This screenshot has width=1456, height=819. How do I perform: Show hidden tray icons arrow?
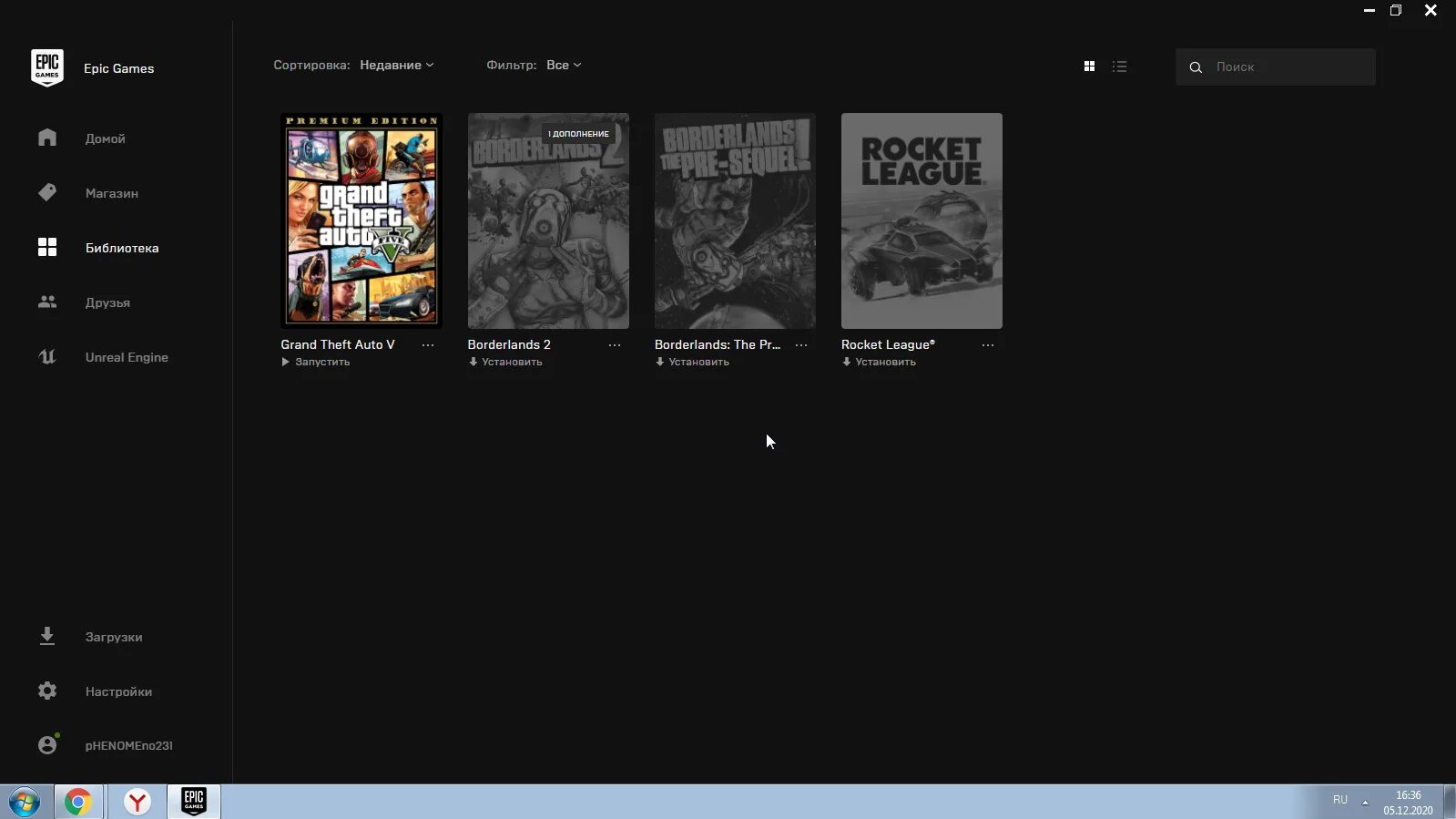click(x=1365, y=802)
